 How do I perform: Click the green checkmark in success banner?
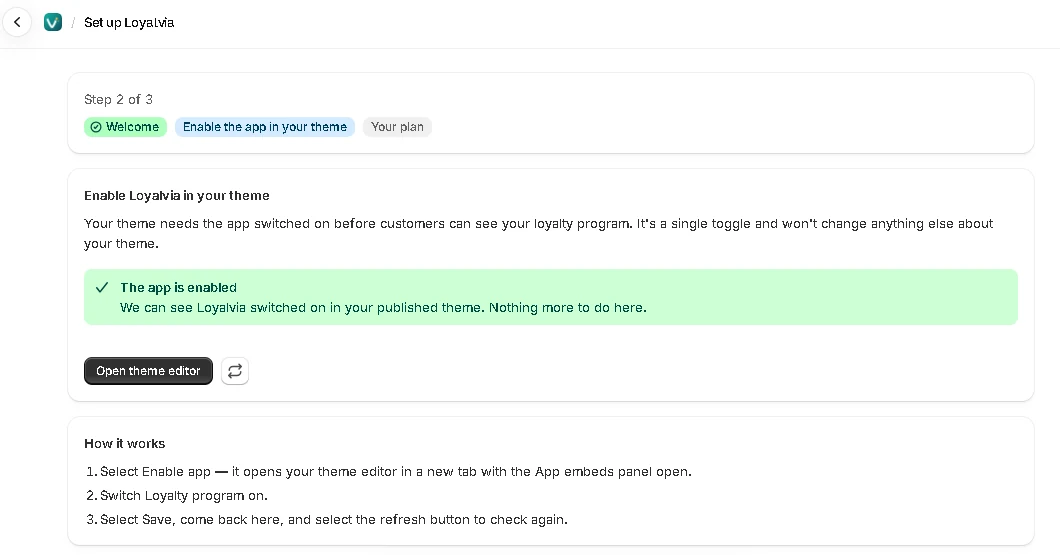point(102,287)
